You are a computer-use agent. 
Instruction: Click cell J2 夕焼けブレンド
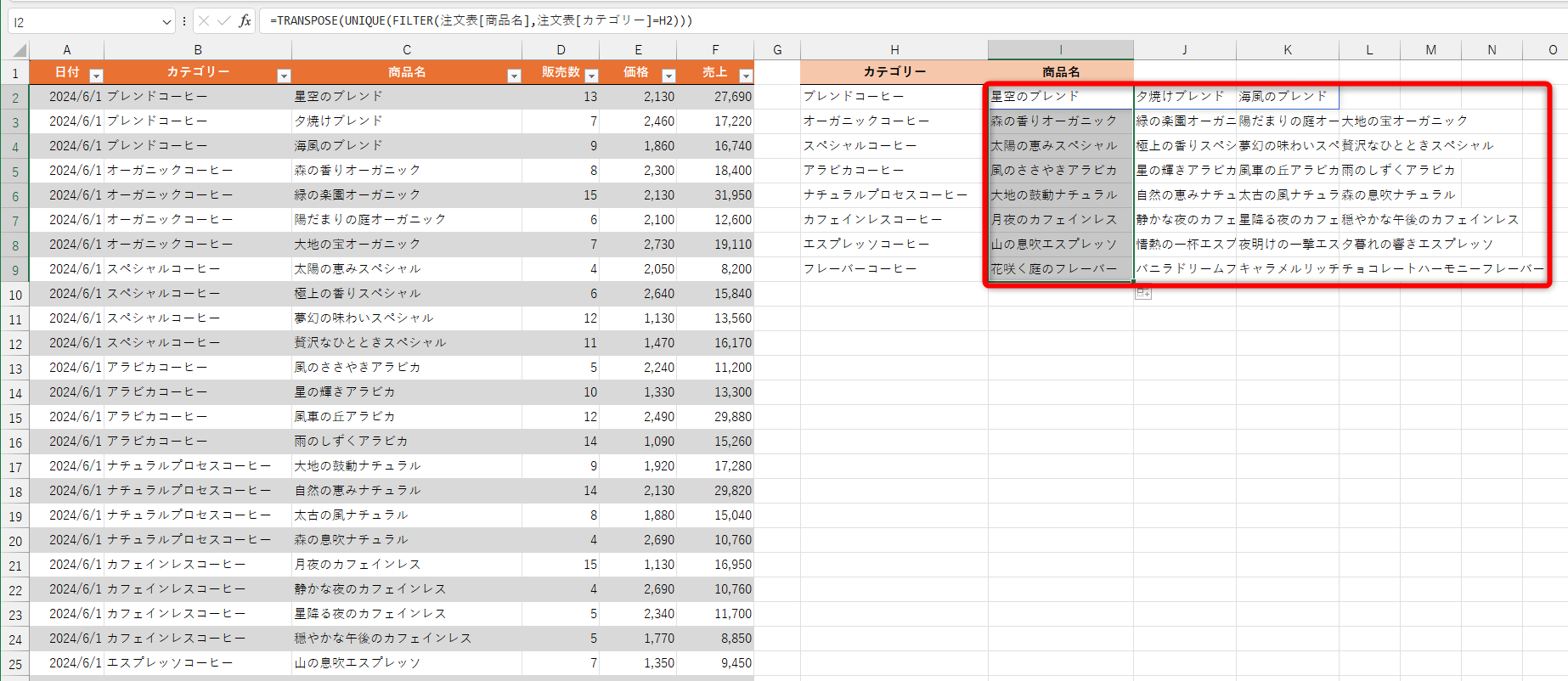coord(1185,97)
